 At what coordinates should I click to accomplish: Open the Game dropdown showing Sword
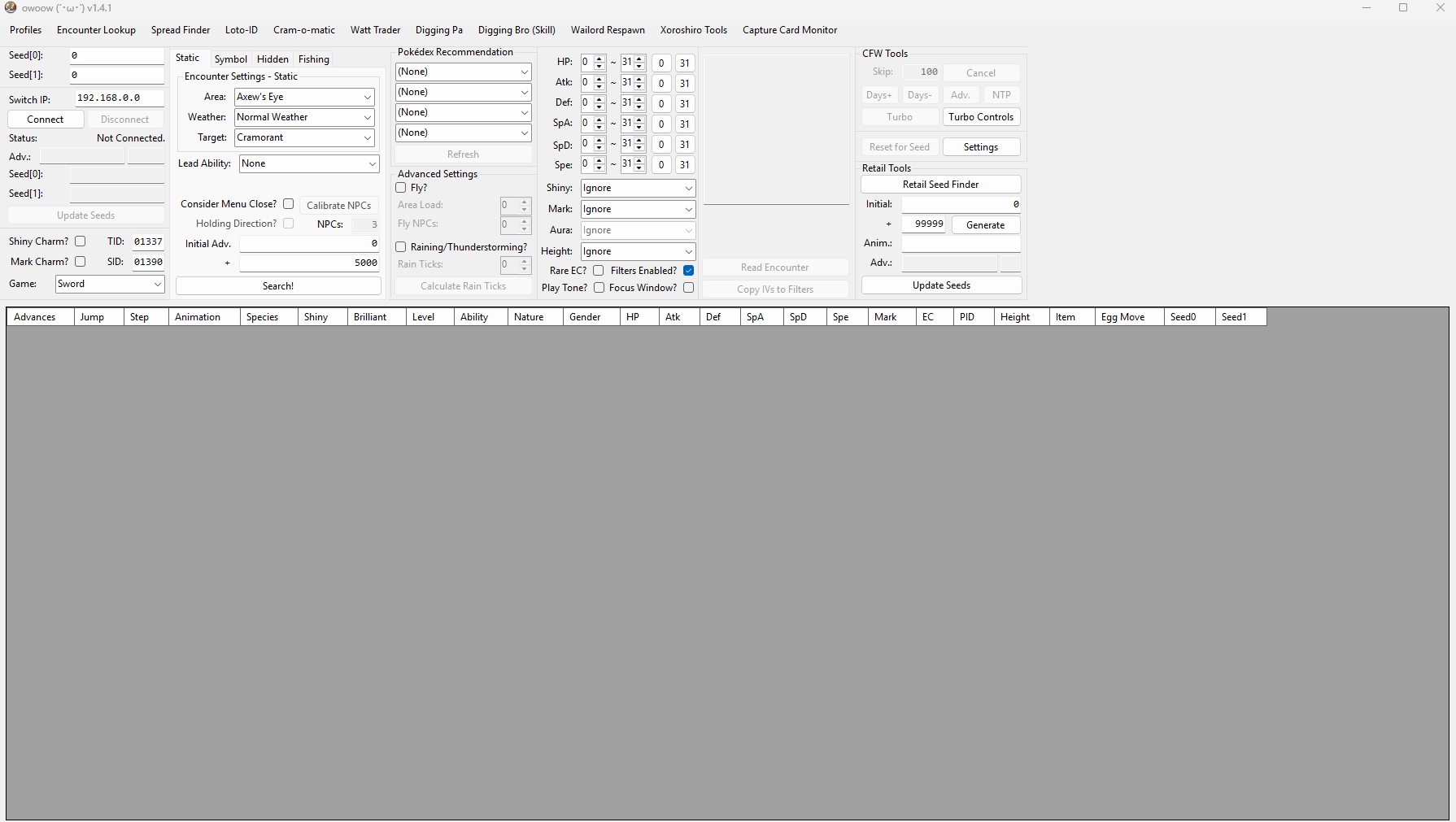(x=110, y=284)
